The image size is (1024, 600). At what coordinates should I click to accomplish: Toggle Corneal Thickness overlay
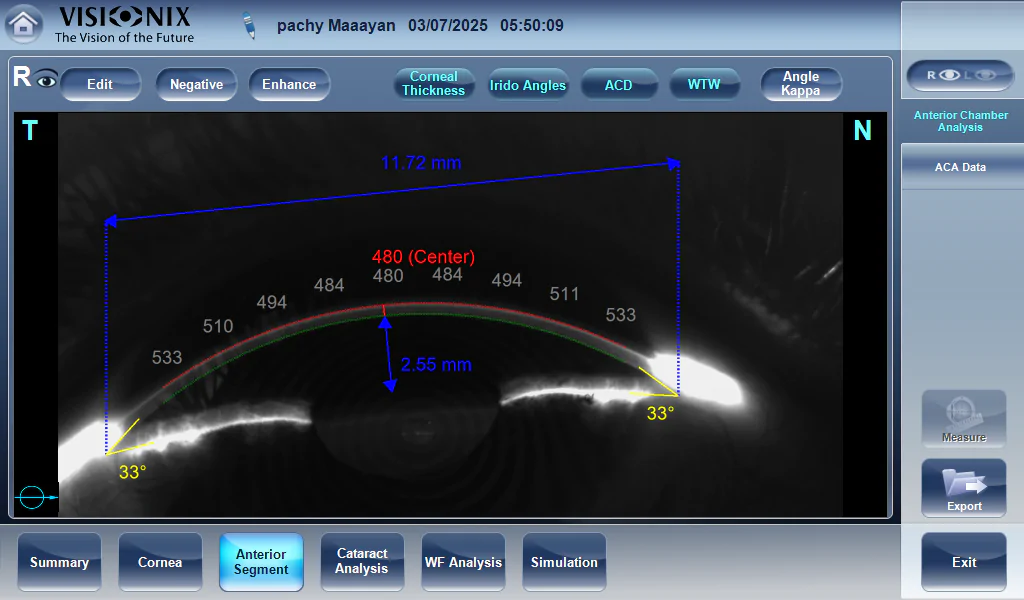pyautogui.click(x=433, y=84)
